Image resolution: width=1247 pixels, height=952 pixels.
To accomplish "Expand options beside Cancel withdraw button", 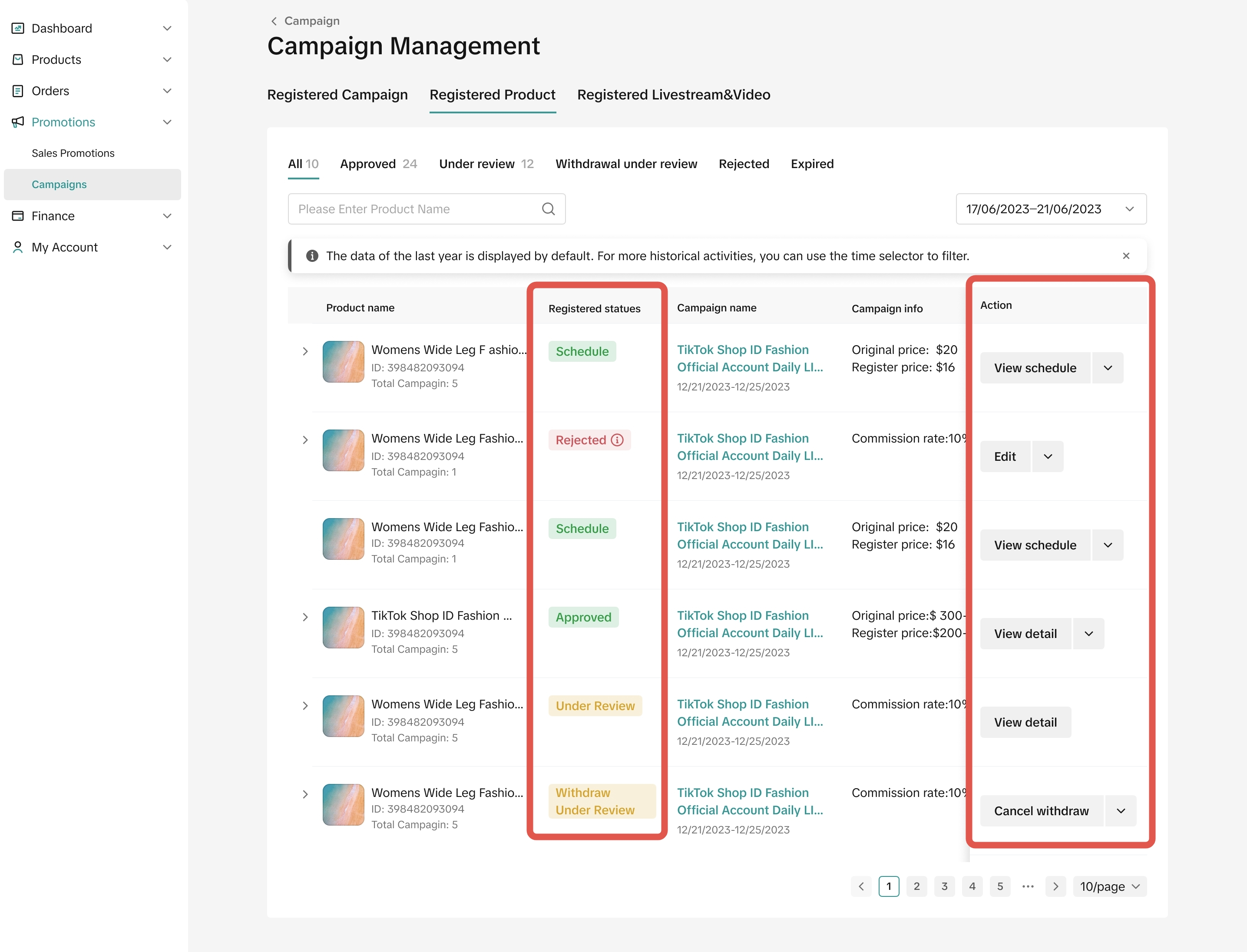I will pyautogui.click(x=1120, y=811).
